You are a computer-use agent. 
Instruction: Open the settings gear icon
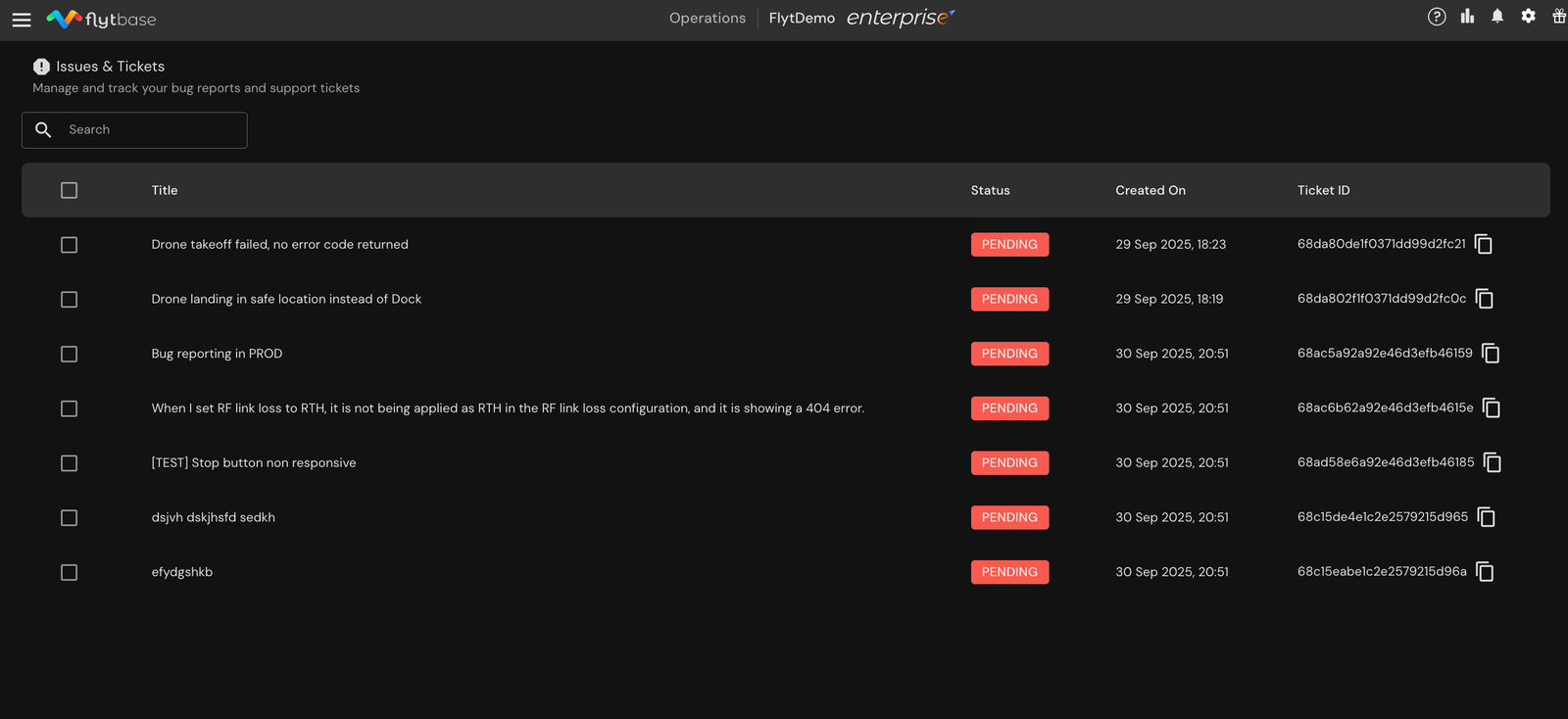tap(1528, 16)
